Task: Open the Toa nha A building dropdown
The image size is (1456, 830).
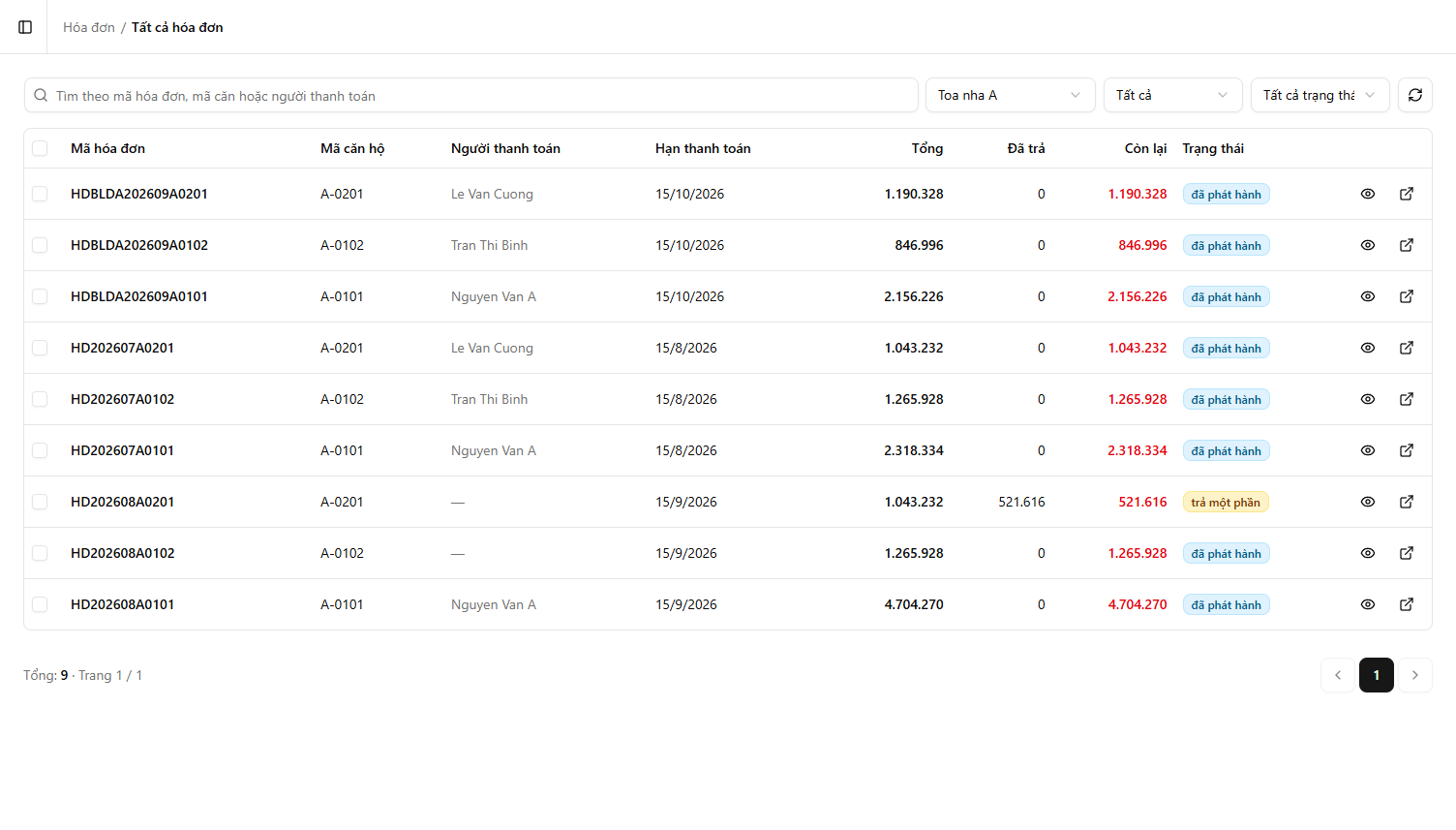Action: click(1010, 95)
